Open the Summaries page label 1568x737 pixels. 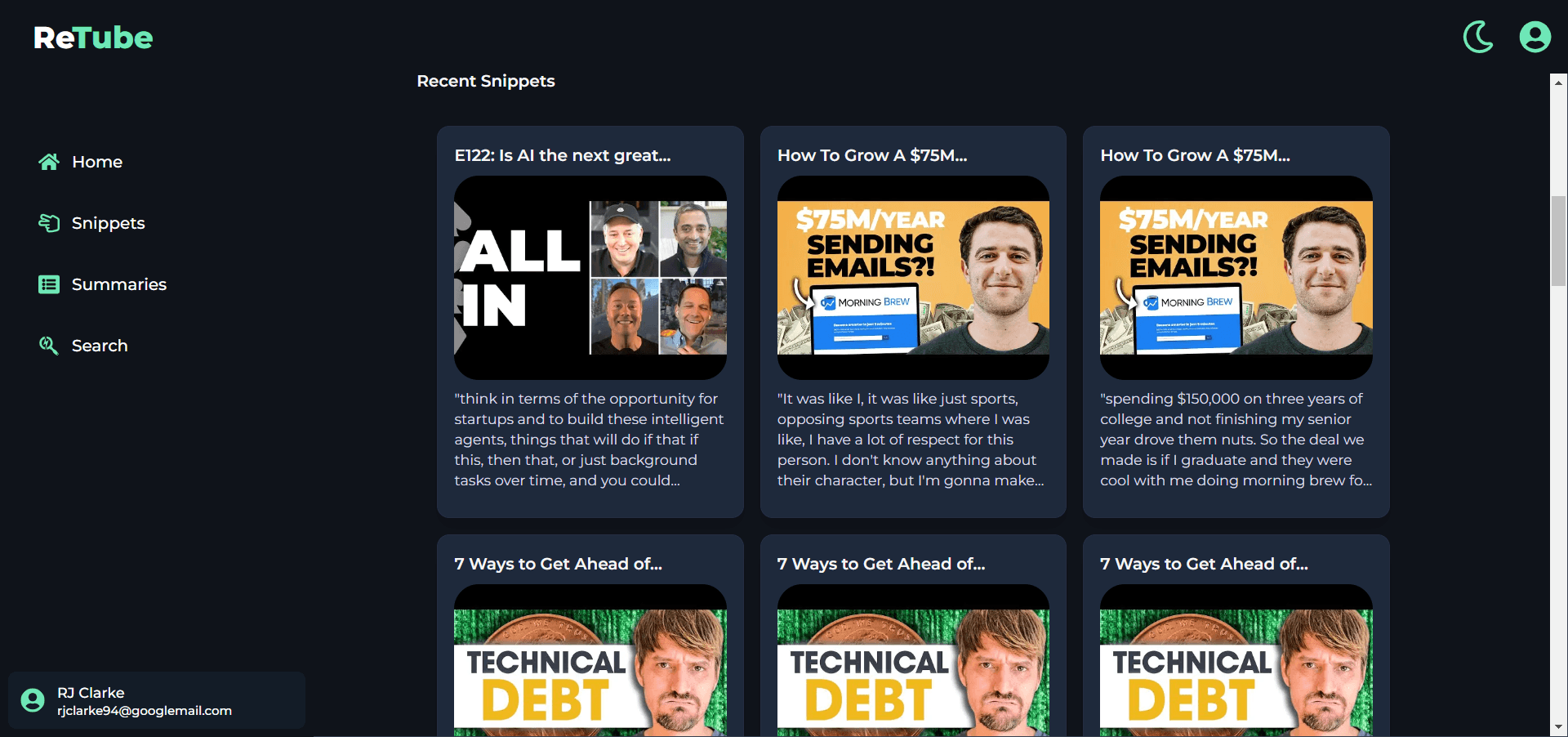pos(119,284)
